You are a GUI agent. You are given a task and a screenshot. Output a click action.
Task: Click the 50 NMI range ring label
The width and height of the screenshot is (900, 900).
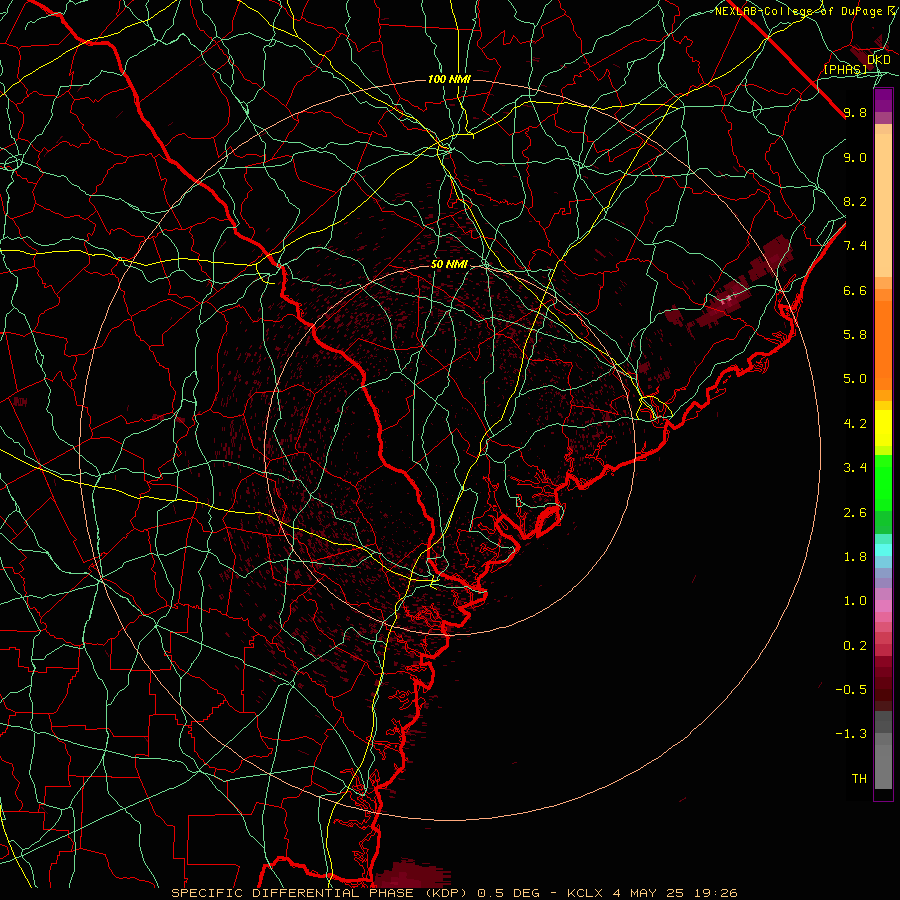pos(449,264)
